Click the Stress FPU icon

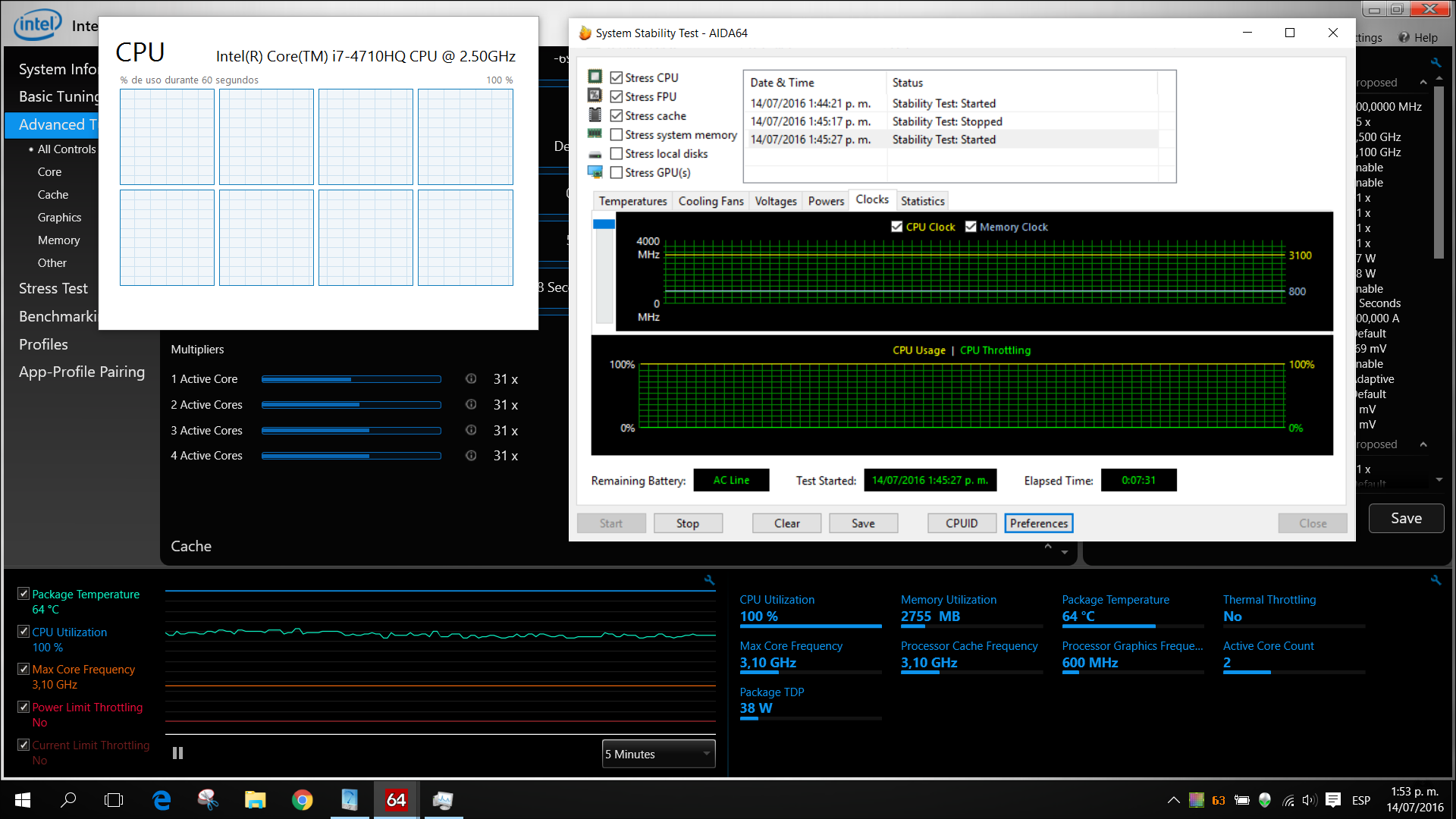tap(595, 96)
